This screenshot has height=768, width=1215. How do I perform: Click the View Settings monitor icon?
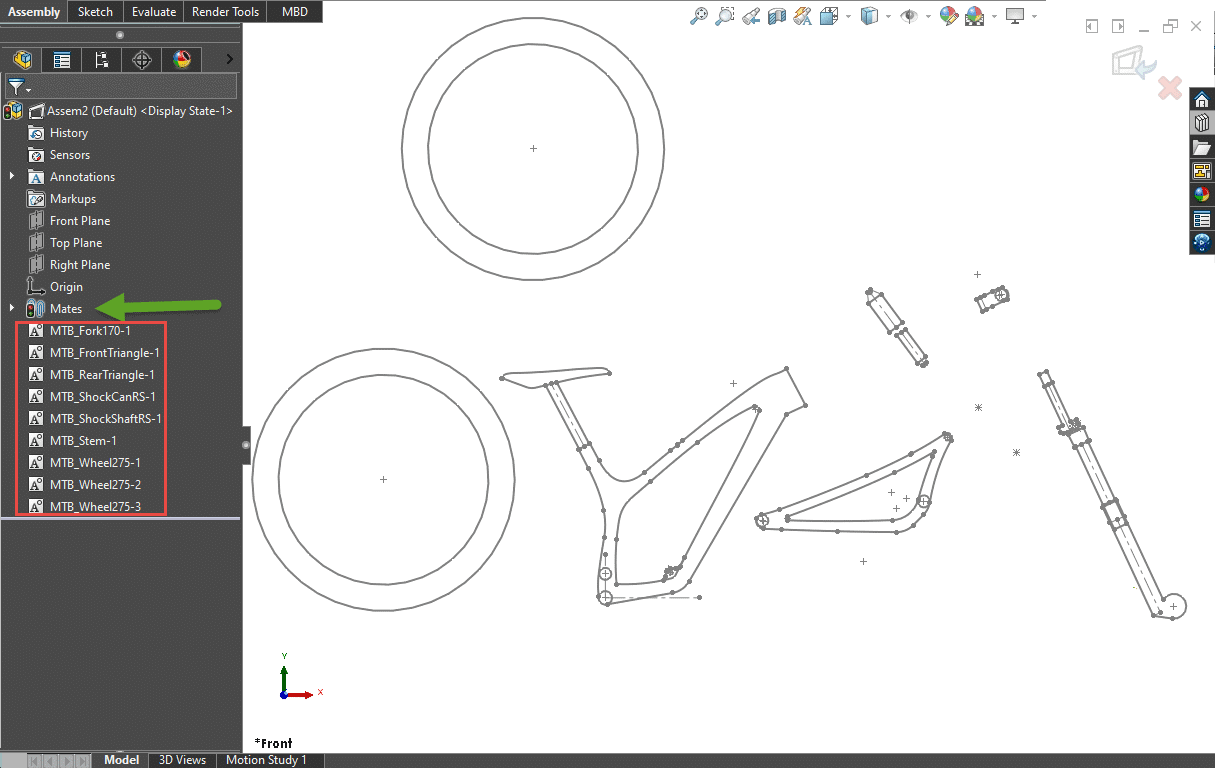tap(1015, 16)
